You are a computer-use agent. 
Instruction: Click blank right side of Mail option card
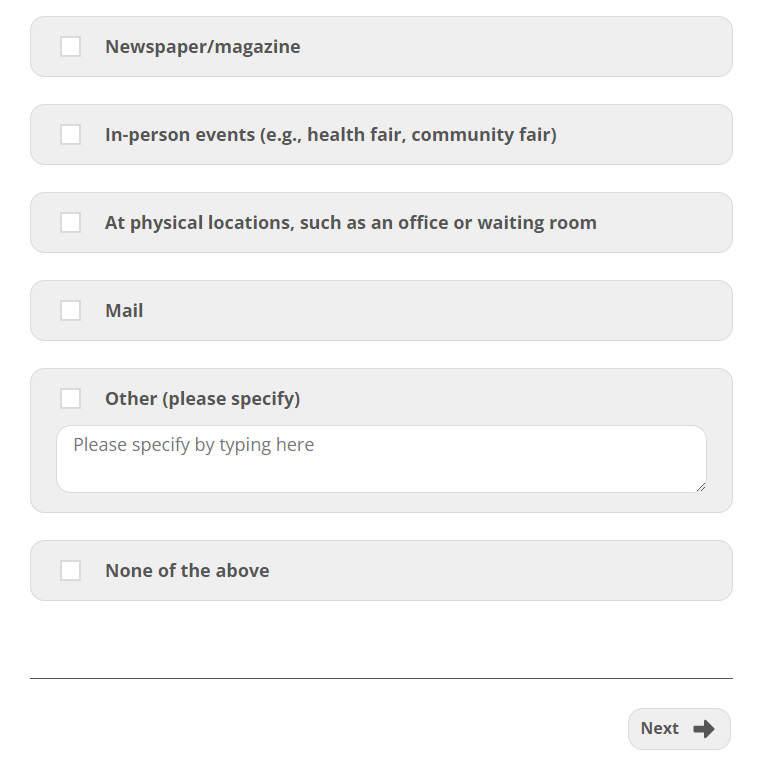[500, 311]
